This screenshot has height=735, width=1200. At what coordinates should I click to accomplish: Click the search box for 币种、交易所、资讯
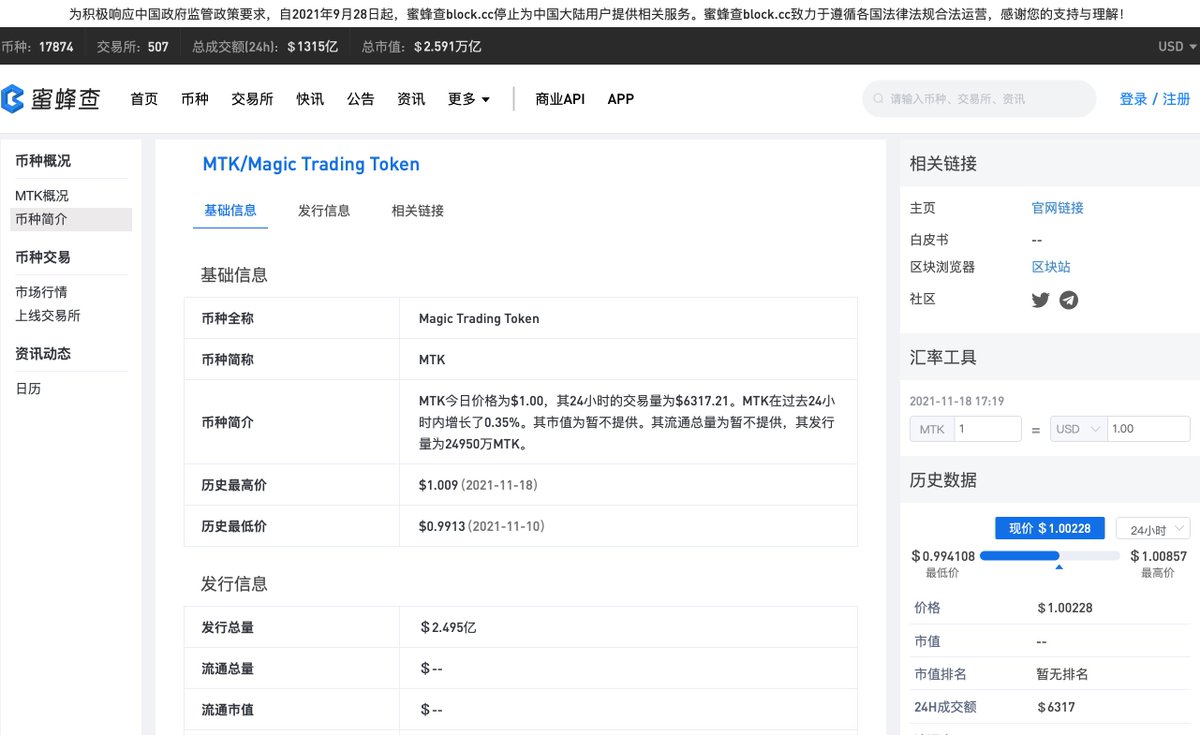pyautogui.click(x=979, y=99)
